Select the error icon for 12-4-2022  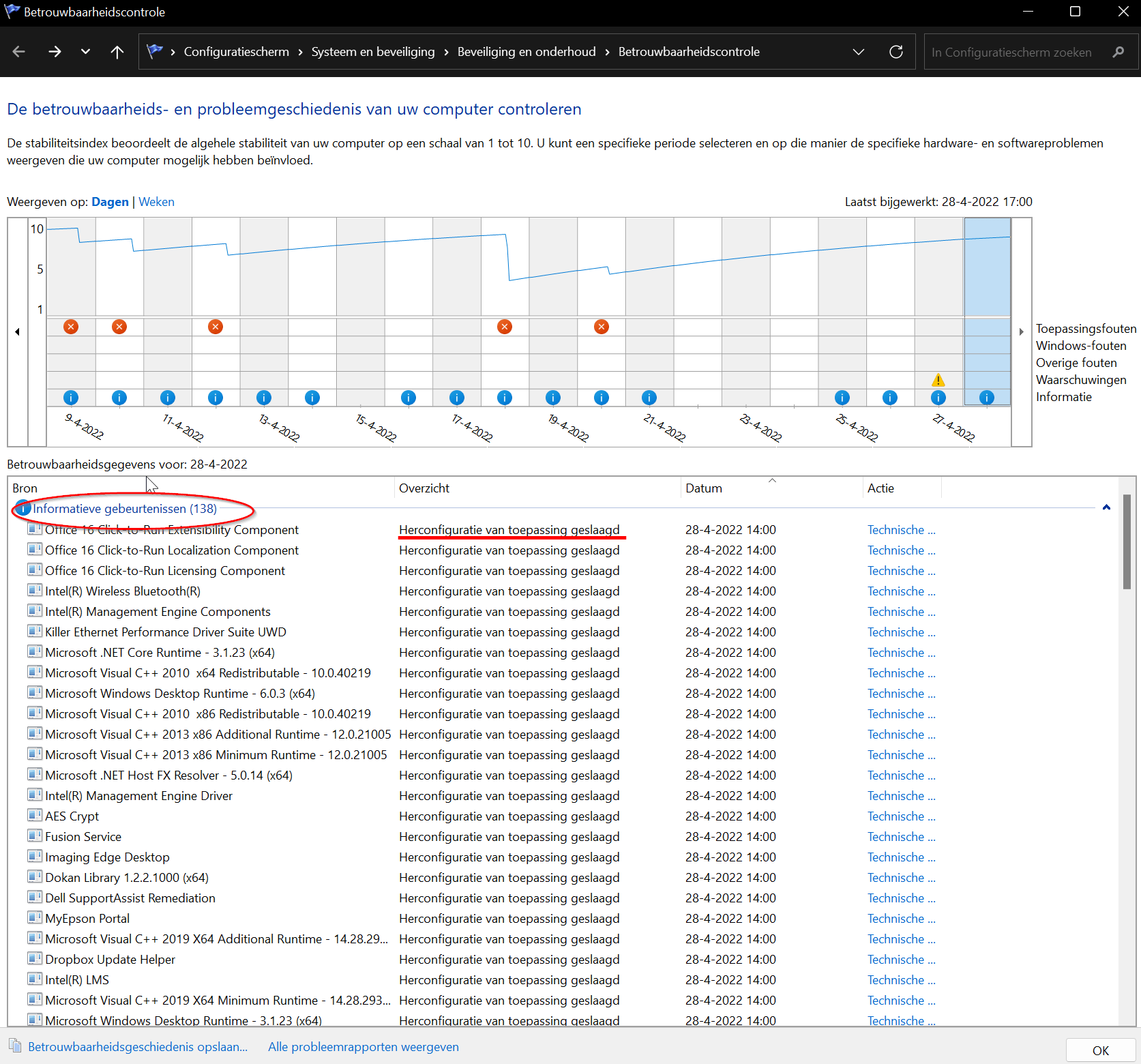click(216, 327)
